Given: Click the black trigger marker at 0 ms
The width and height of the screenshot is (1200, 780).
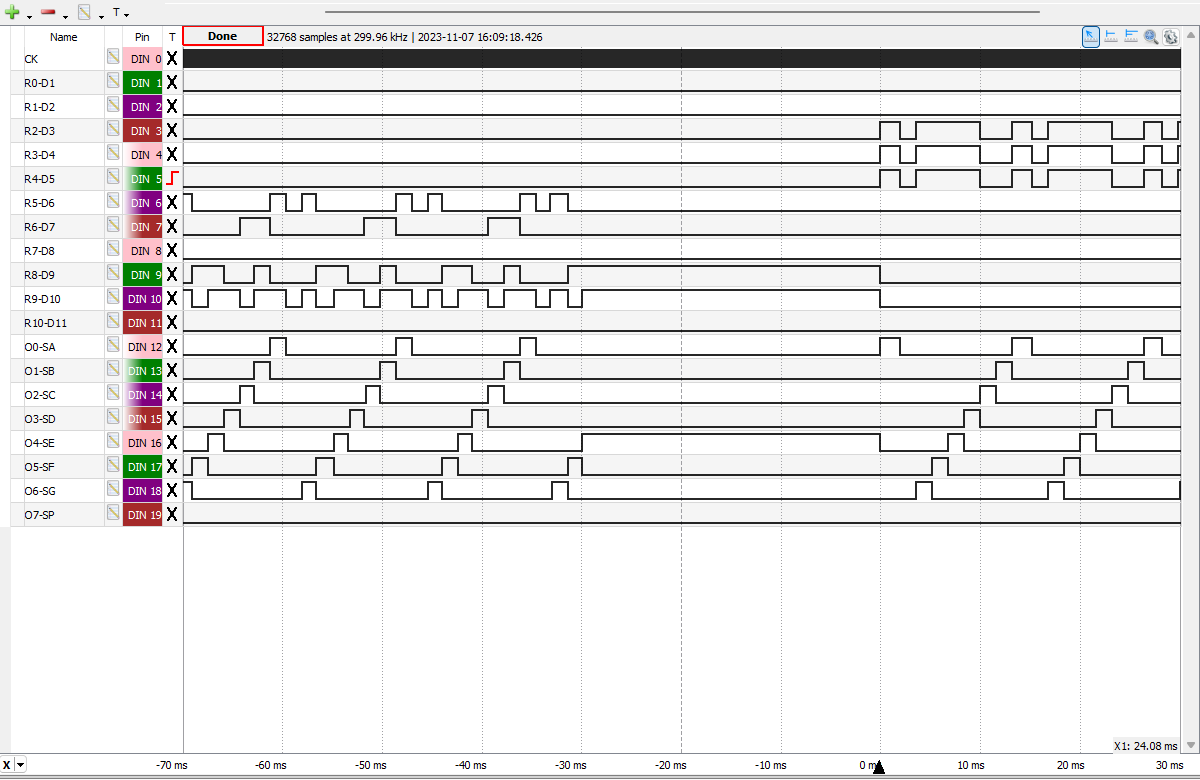Looking at the screenshot, I should click(878, 766).
